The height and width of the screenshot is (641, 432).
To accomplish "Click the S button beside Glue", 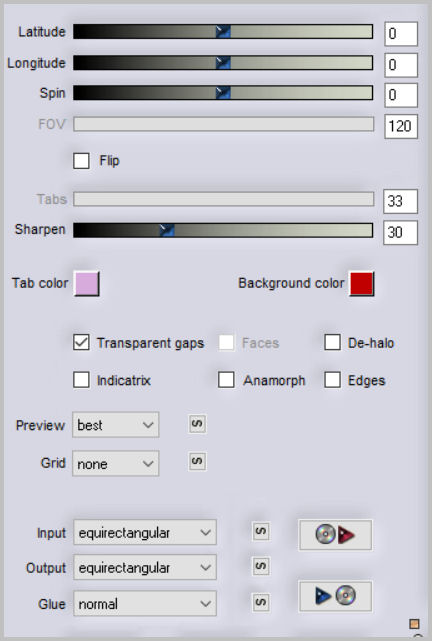I will 261,602.
